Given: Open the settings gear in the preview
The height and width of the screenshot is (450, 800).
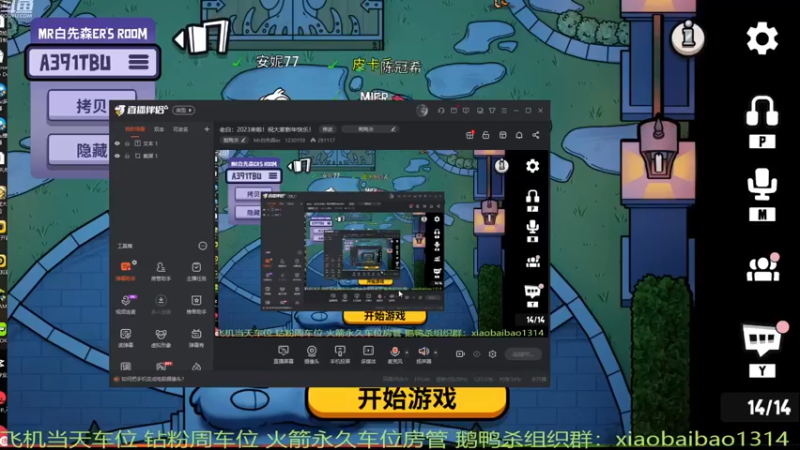Looking at the screenshot, I should pos(532,166).
